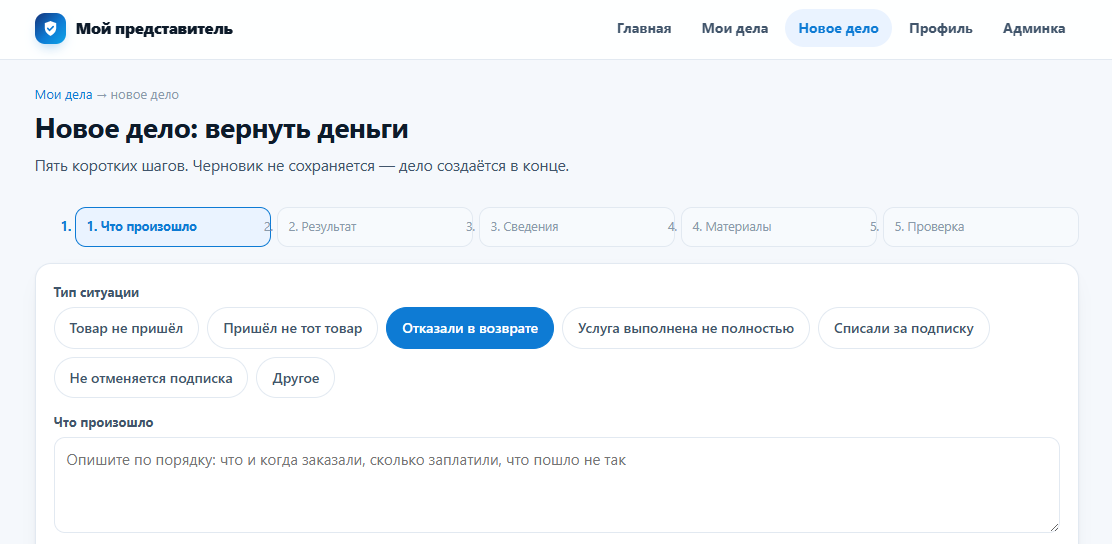
Task: Open the Профиль nav item
Action: click(941, 28)
